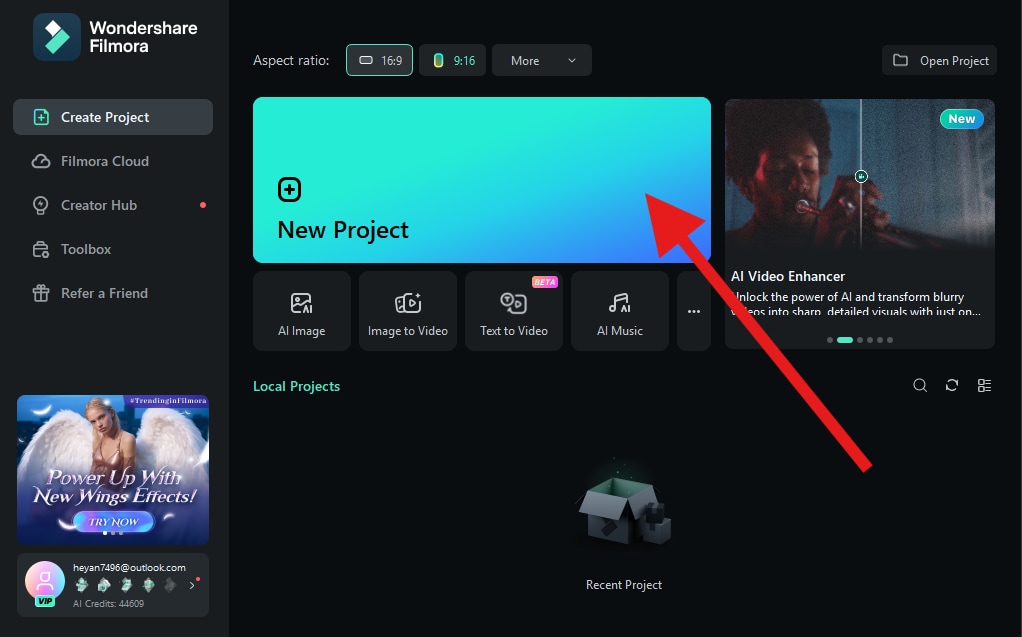This screenshot has height=637, width=1022.
Task: Click the comparison slider handle on enhancer preview
Action: point(861,176)
